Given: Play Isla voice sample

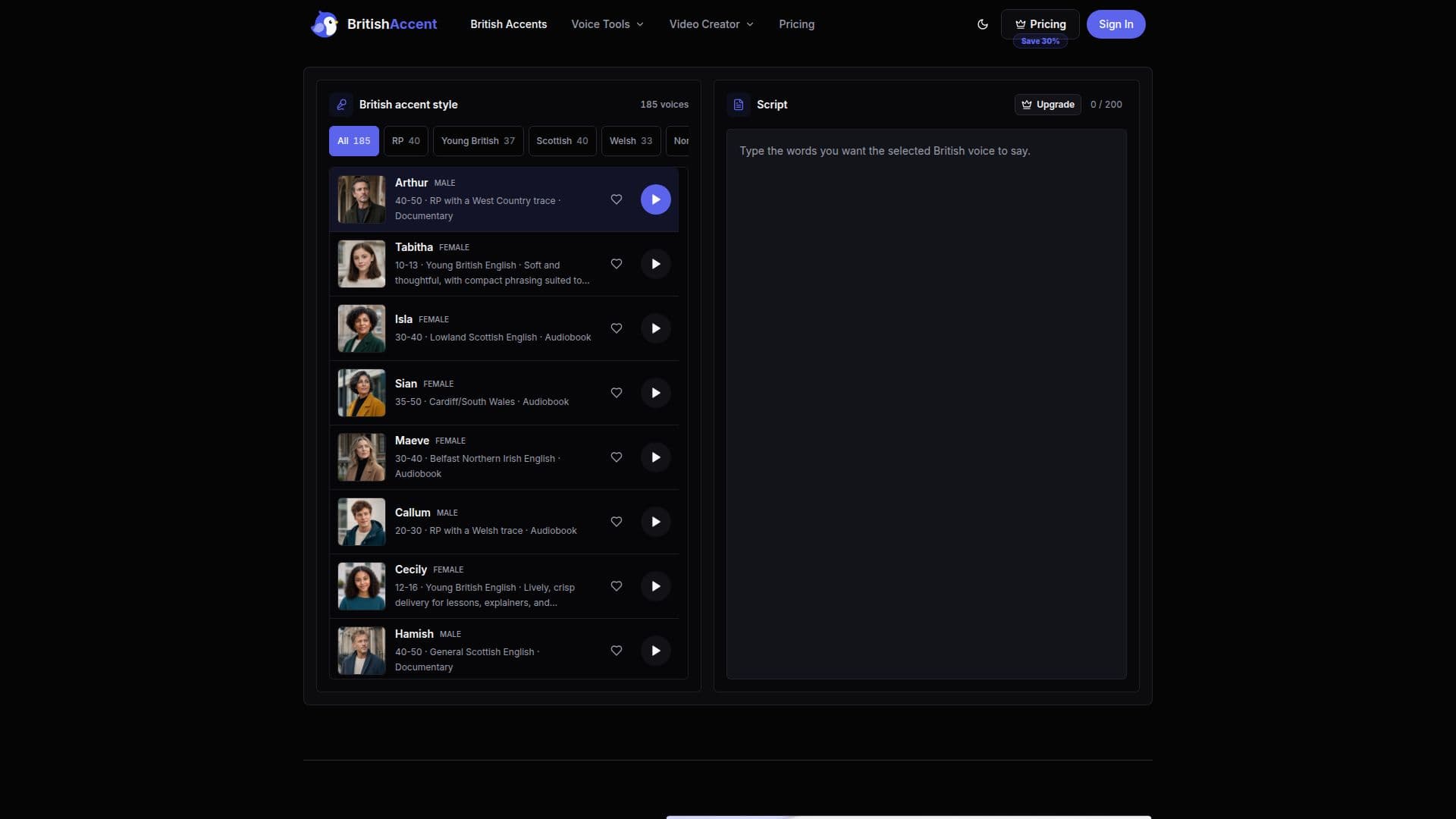Looking at the screenshot, I should pos(655,328).
